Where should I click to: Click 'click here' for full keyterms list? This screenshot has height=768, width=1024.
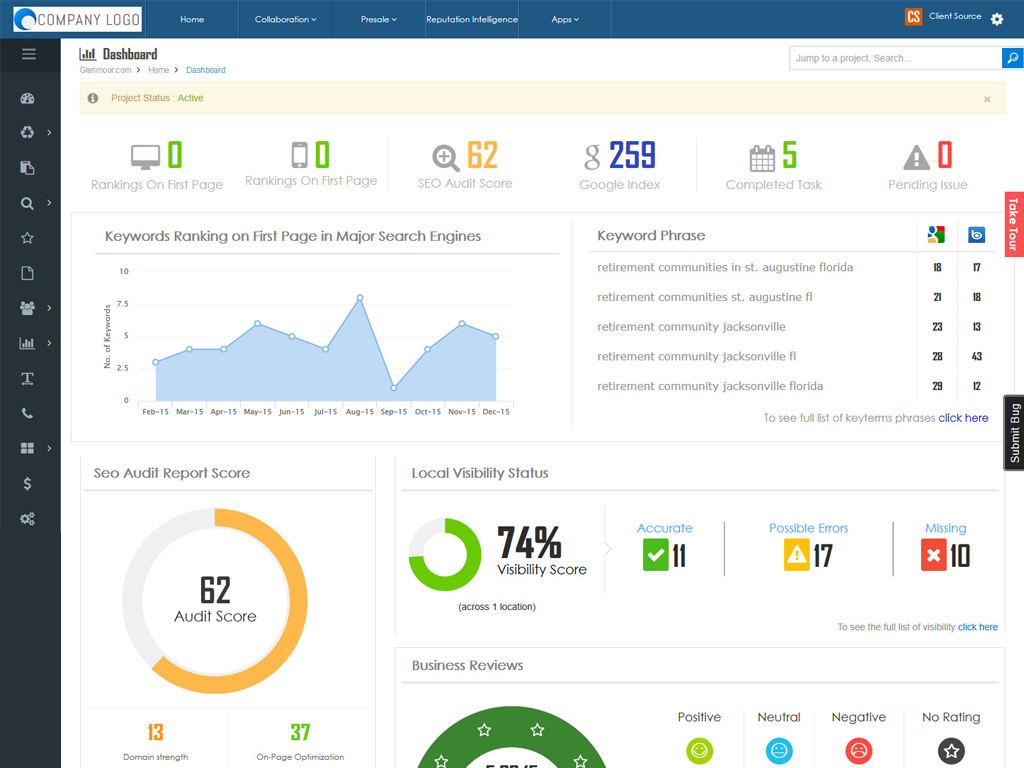[963, 418]
